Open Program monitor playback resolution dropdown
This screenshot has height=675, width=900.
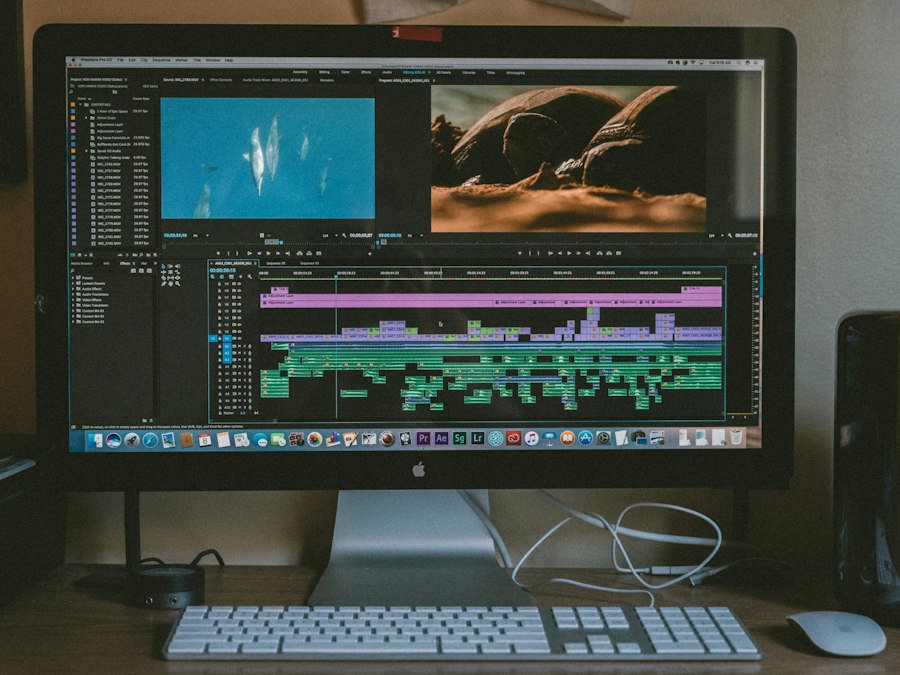(715, 235)
